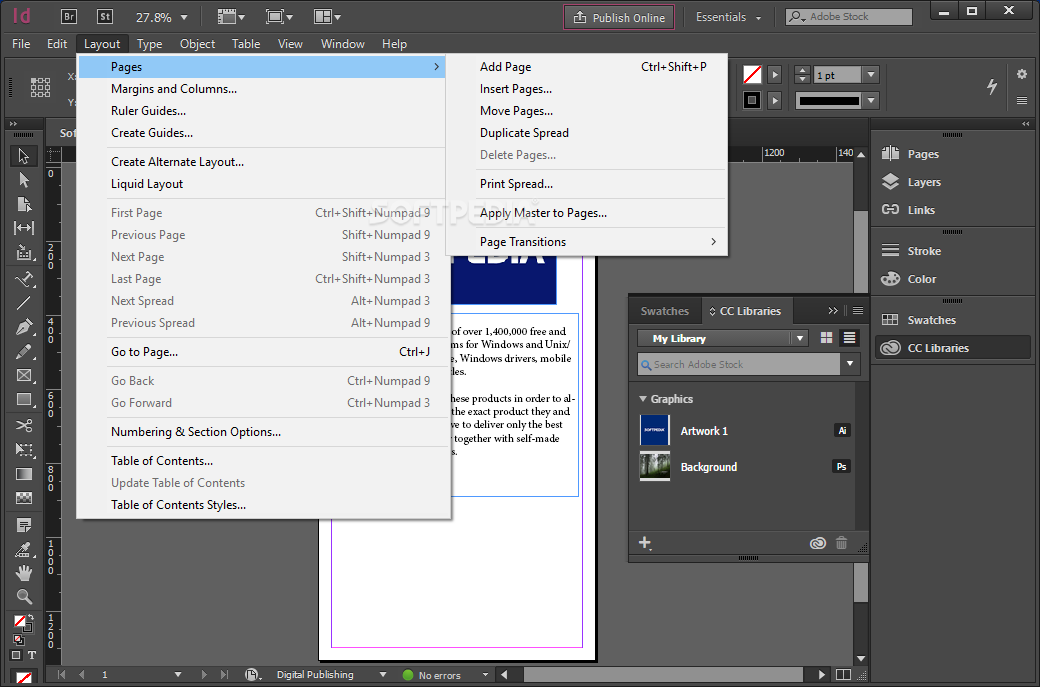This screenshot has width=1040, height=687.
Task: Open the Essentials workspace dropdown
Action: pyautogui.click(x=728, y=17)
